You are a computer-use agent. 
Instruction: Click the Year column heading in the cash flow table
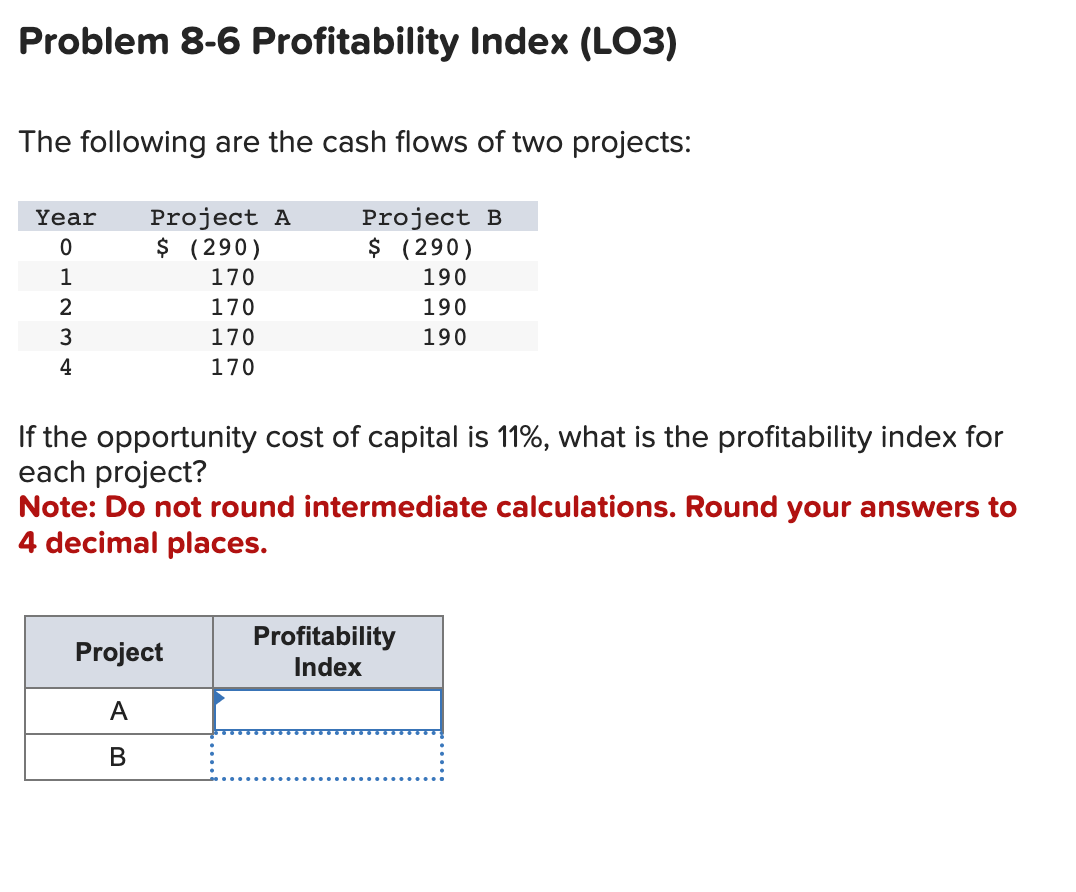click(66, 217)
